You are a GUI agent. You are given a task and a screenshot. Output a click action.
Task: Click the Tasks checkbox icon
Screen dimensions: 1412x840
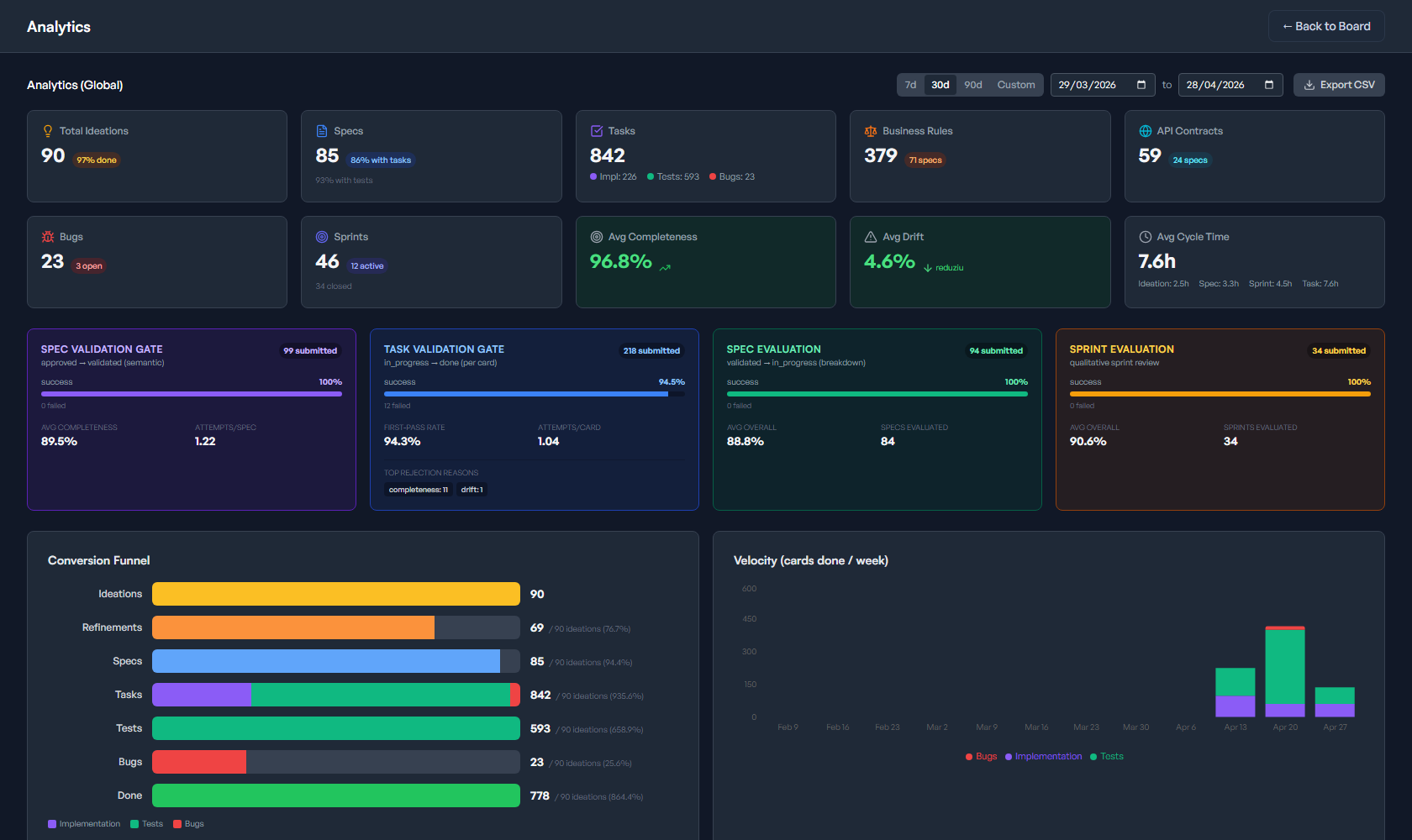pos(597,131)
